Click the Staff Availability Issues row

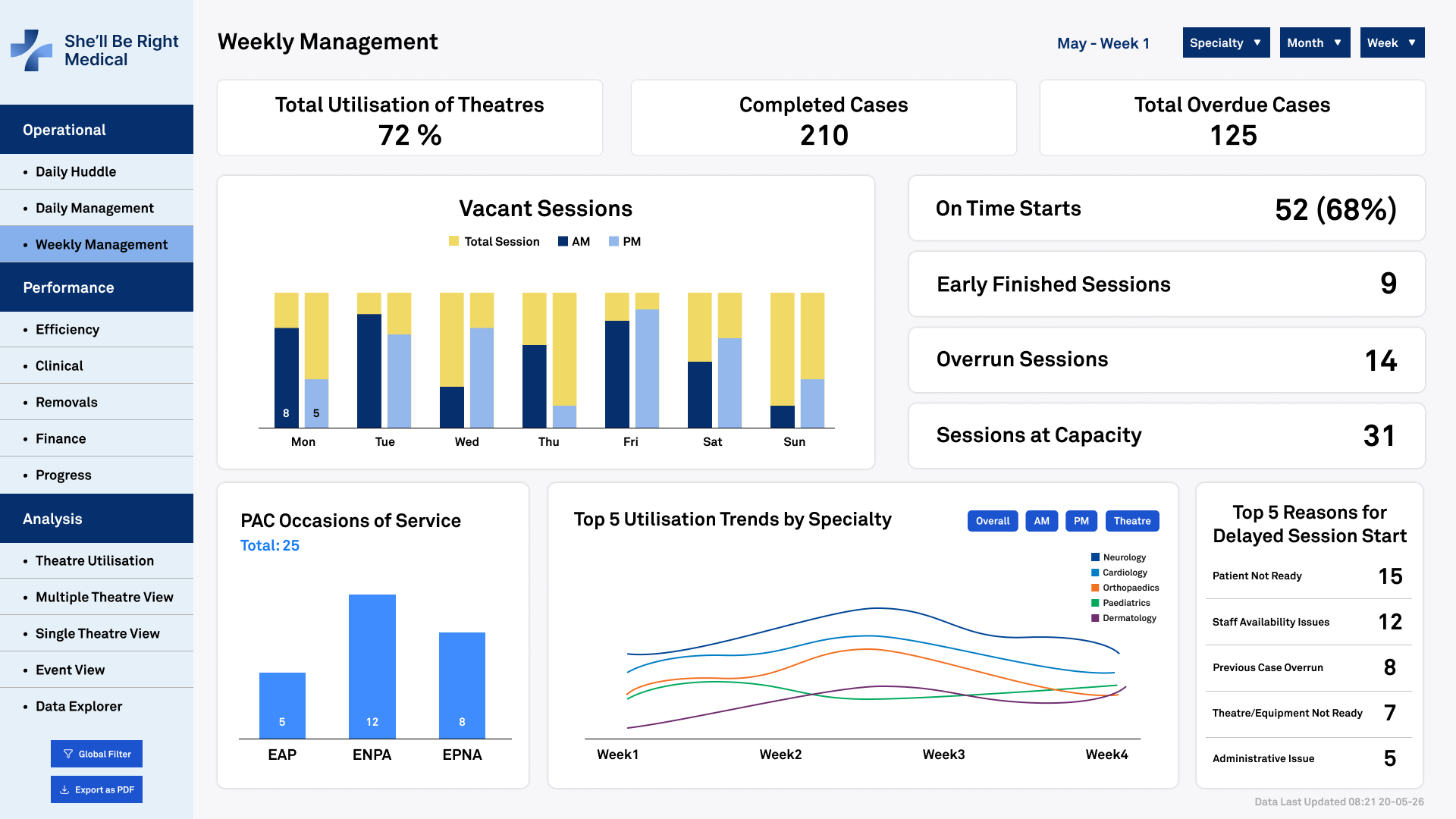pos(1309,622)
